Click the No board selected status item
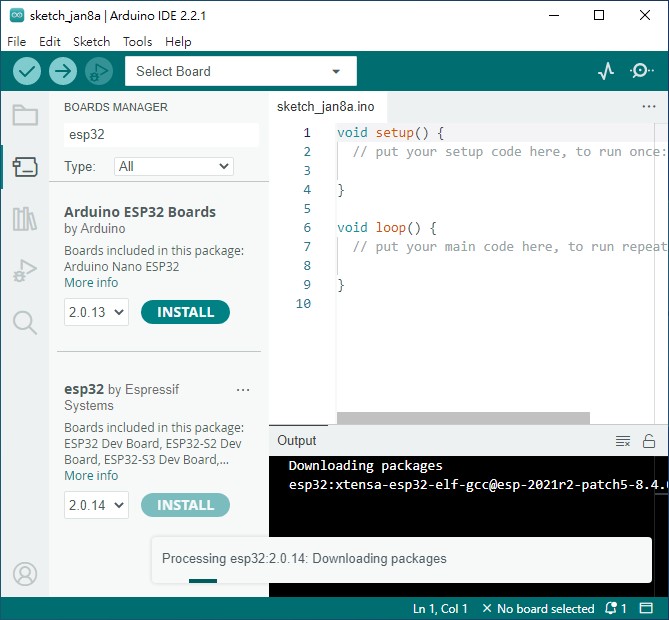 (538, 608)
